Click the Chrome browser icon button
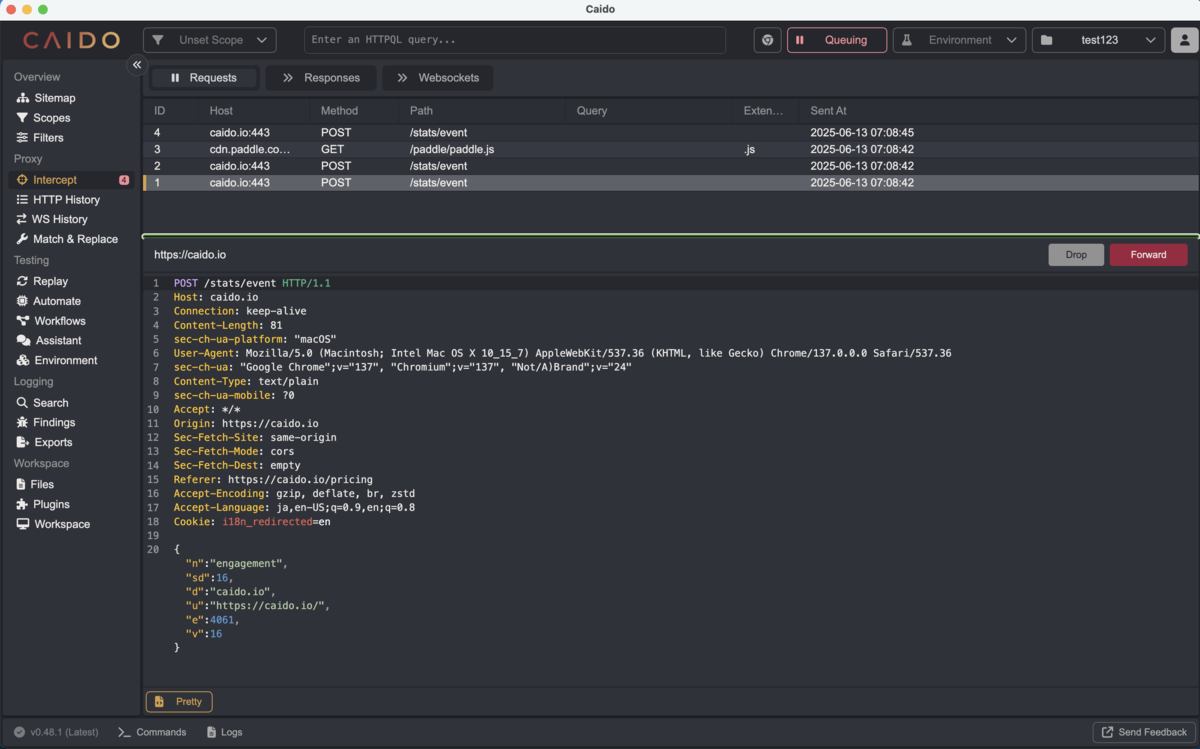The image size is (1200, 749). pos(767,40)
